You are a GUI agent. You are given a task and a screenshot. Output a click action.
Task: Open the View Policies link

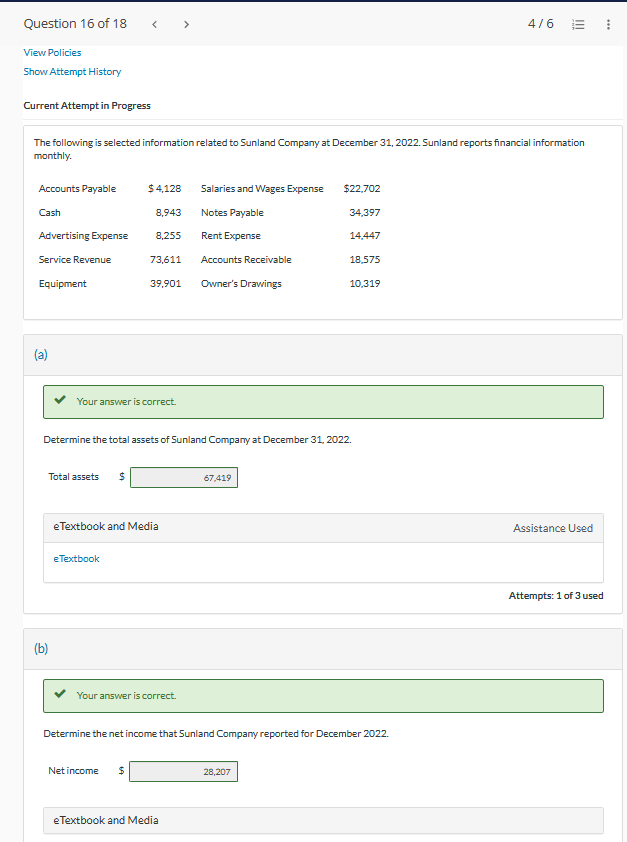tap(52, 52)
